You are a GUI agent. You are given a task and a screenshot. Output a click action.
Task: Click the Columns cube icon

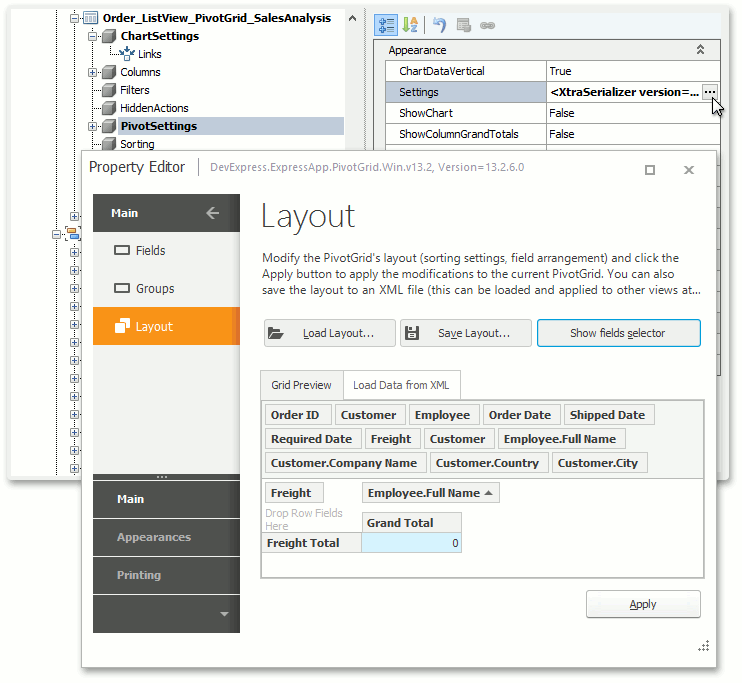point(109,72)
